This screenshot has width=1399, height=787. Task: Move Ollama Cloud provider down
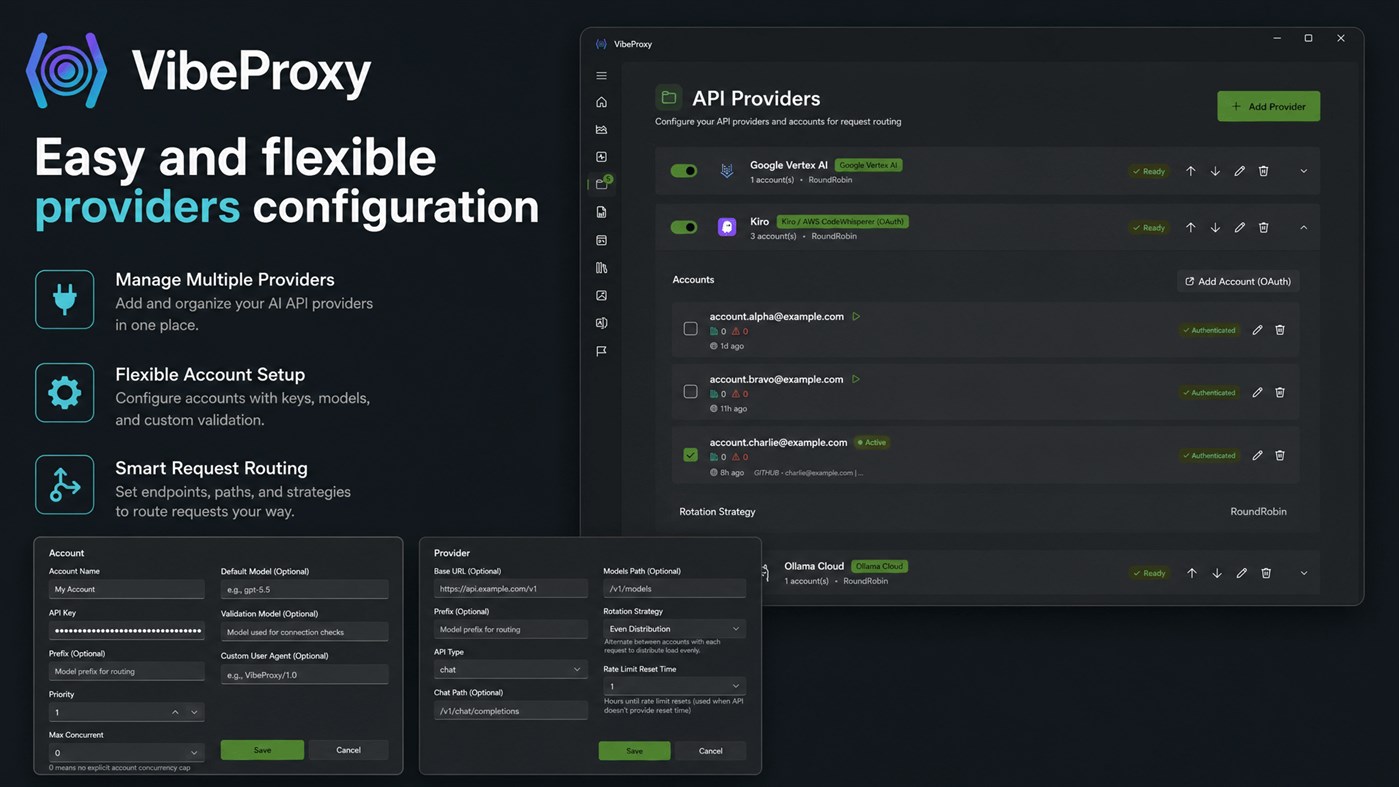click(x=1217, y=573)
